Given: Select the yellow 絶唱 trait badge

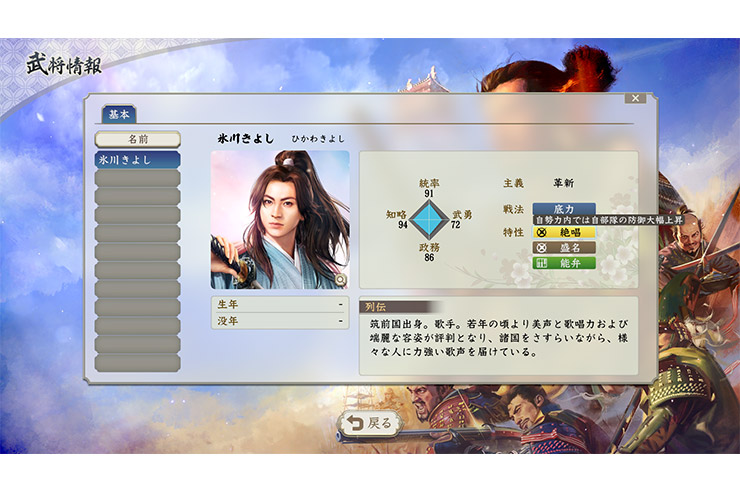Looking at the screenshot, I should pos(564,232).
